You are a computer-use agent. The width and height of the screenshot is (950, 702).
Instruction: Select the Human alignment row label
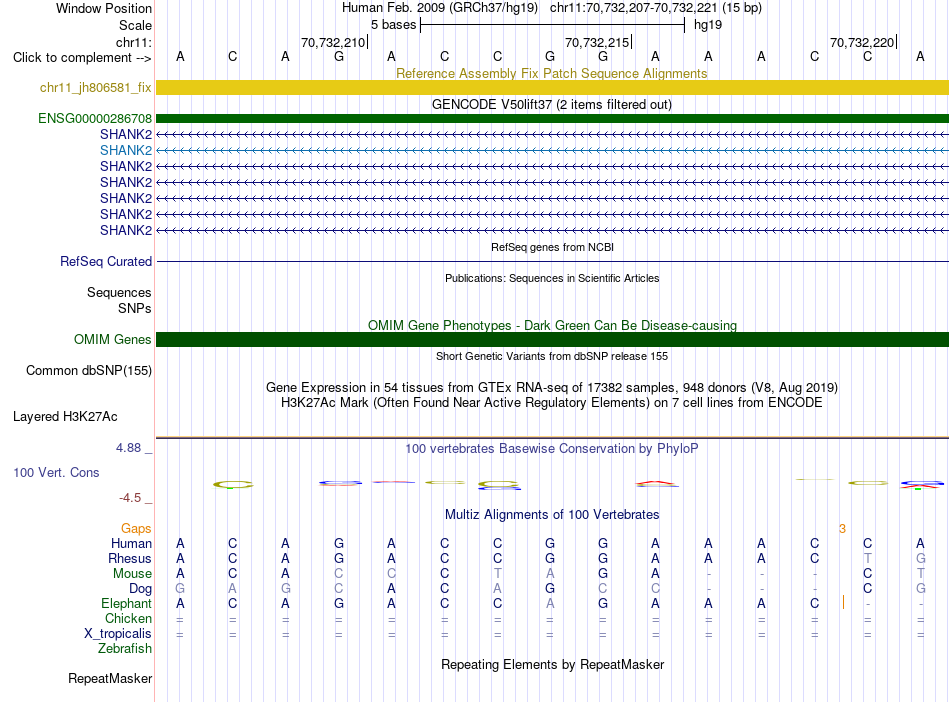click(131, 543)
